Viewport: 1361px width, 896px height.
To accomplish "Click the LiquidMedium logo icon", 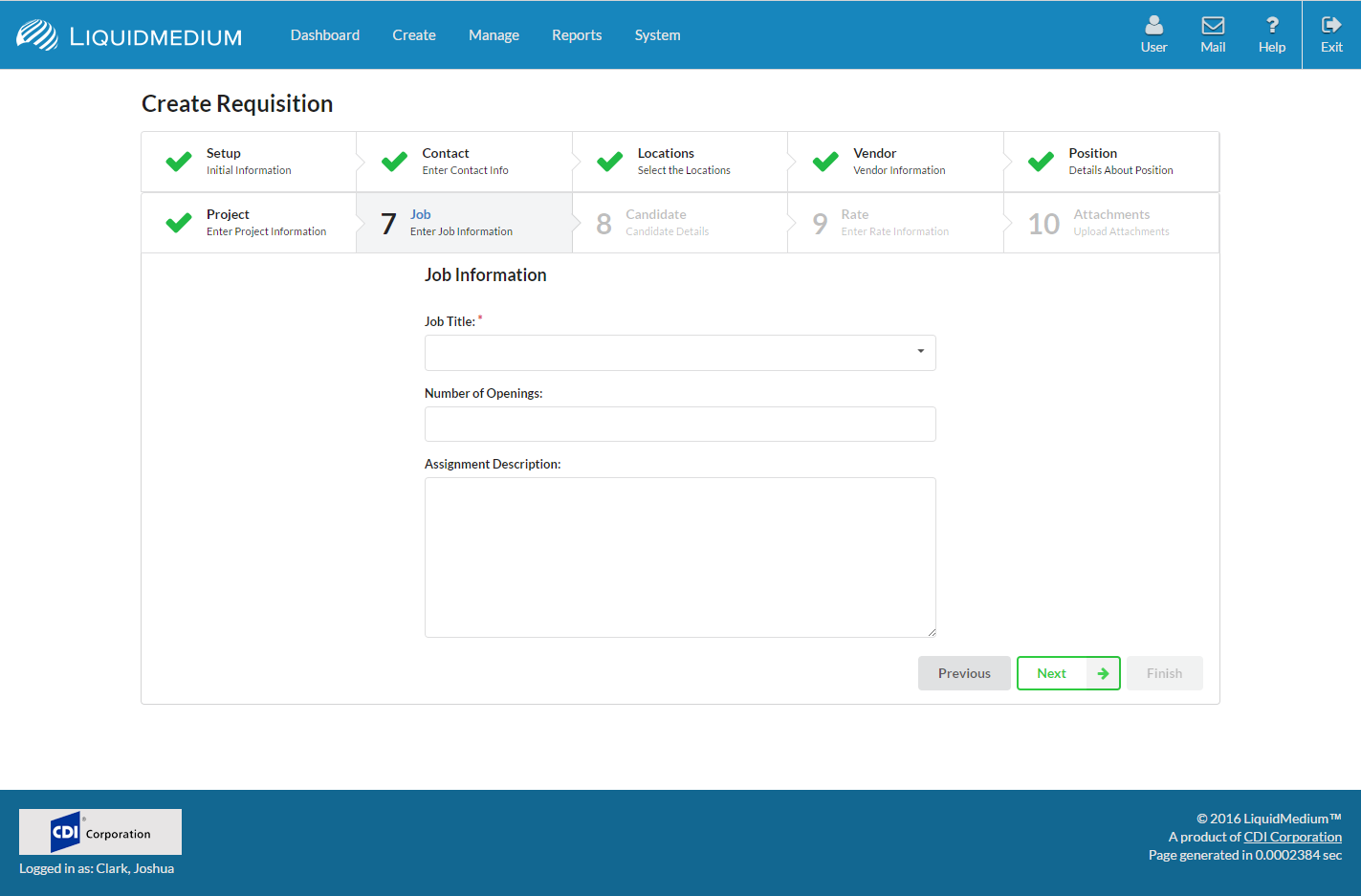I will pos(37,35).
